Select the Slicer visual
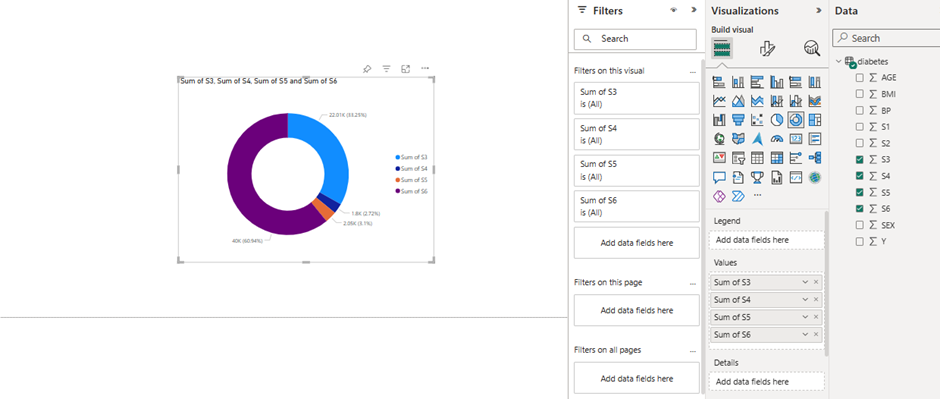Image resolution: width=940 pixels, height=399 pixels. pos(738,158)
